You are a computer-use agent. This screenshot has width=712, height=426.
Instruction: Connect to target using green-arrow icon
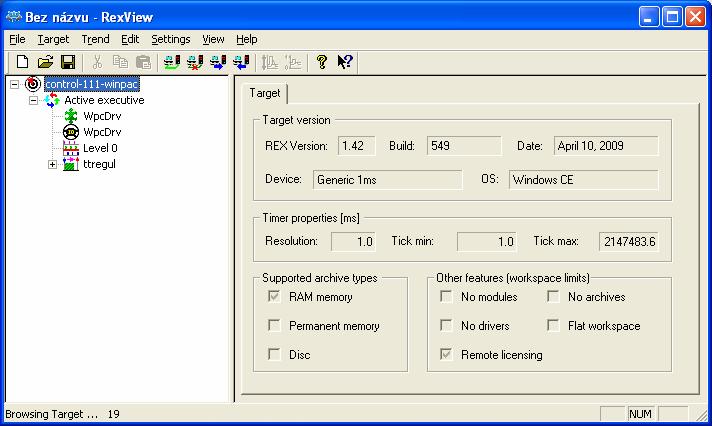pos(172,62)
